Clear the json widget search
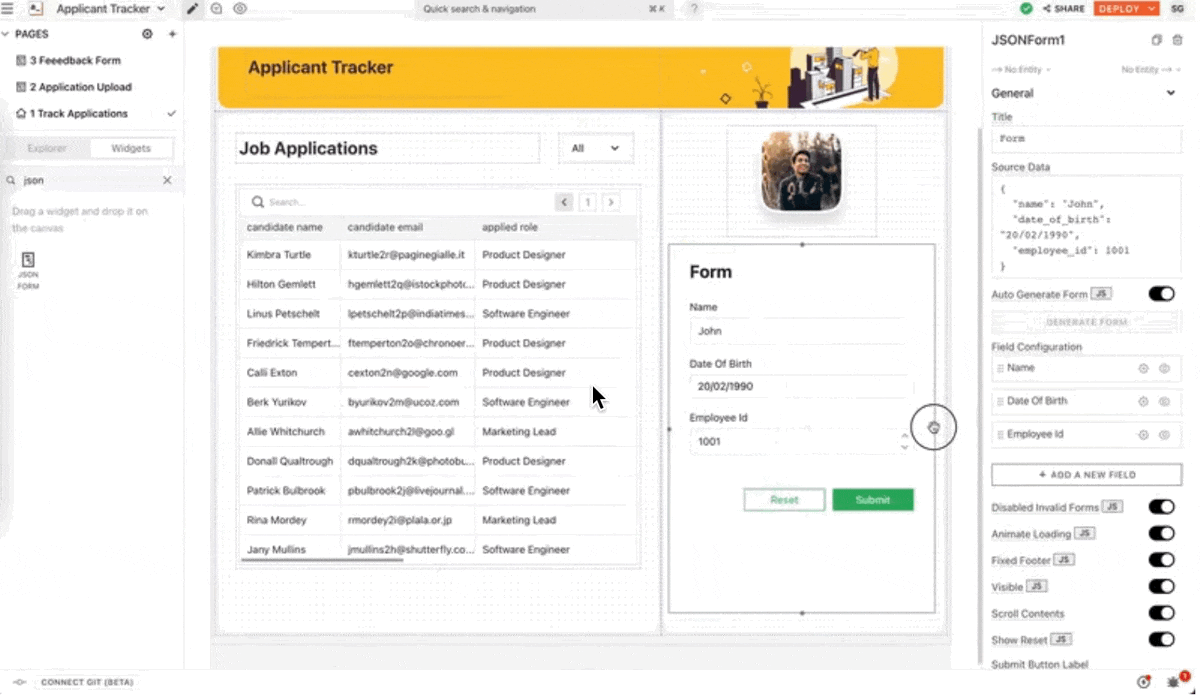Viewport: 1200px width, 695px height. click(167, 181)
